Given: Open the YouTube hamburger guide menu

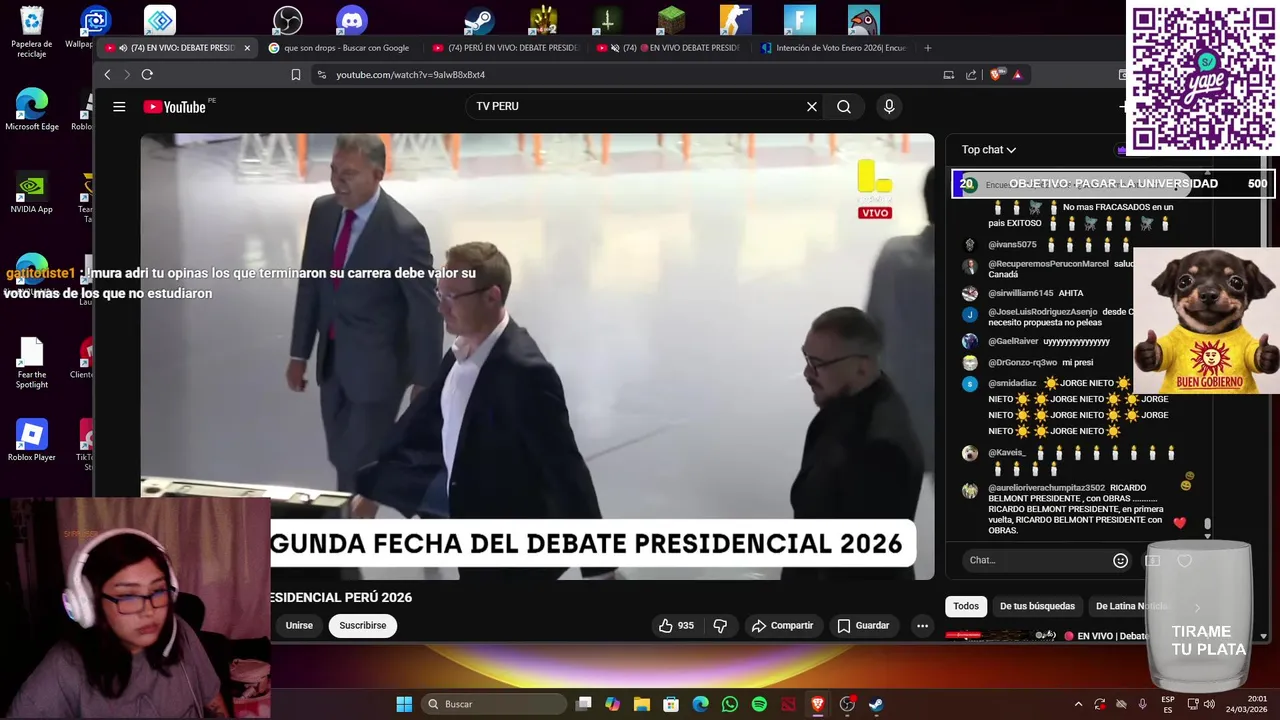Looking at the screenshot, I should pos(119,107).
